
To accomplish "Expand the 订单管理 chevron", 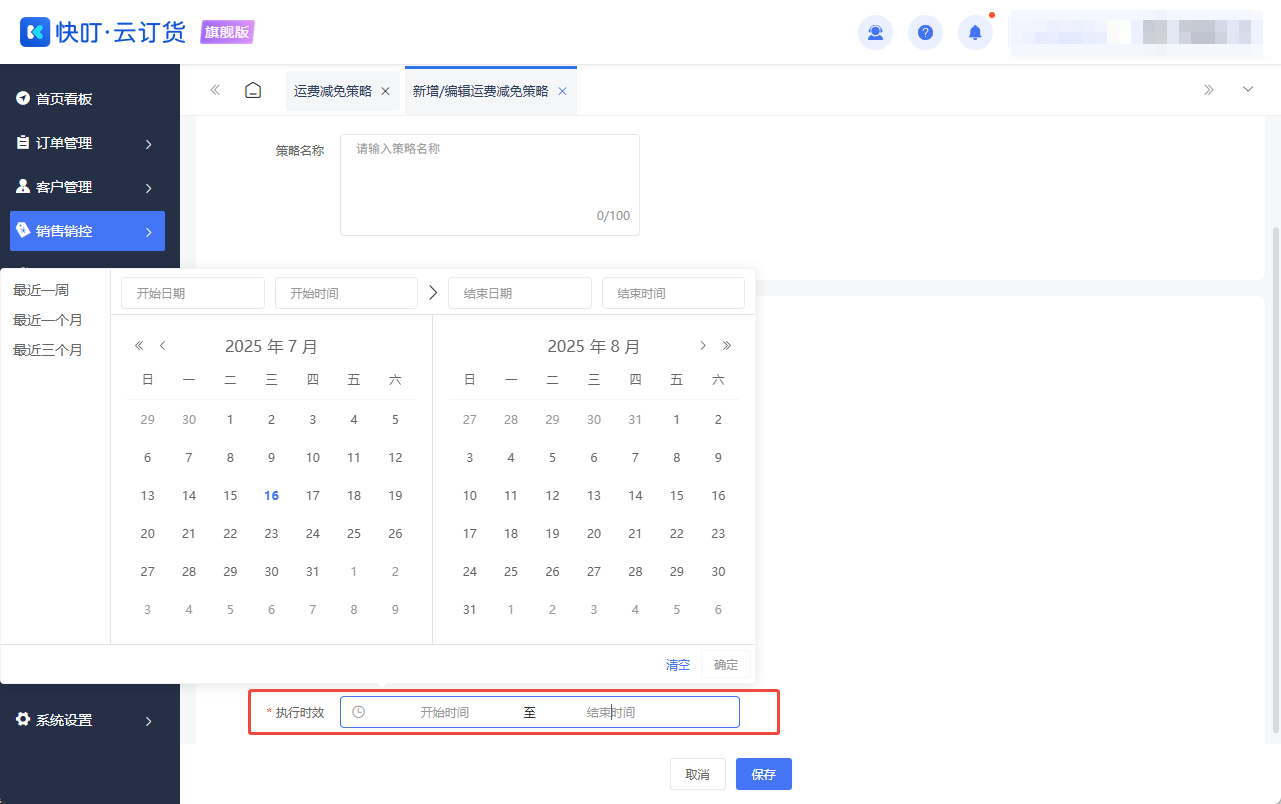I will point(148,144).
